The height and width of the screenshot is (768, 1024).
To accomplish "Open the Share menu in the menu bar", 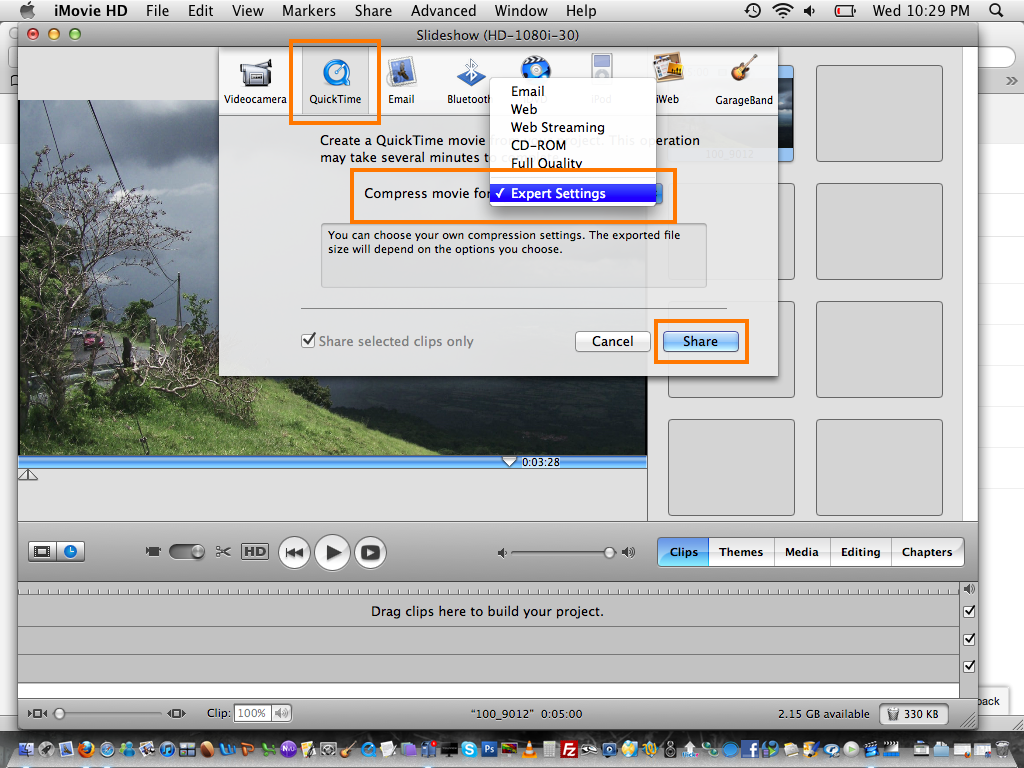I will pyautogui.click(x=373, y=11).
